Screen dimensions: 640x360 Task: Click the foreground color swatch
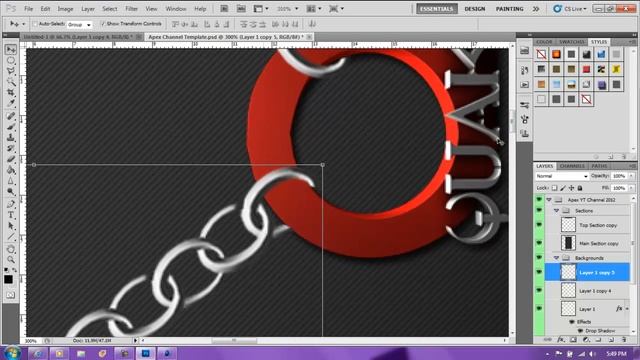[x=8, y=280]
